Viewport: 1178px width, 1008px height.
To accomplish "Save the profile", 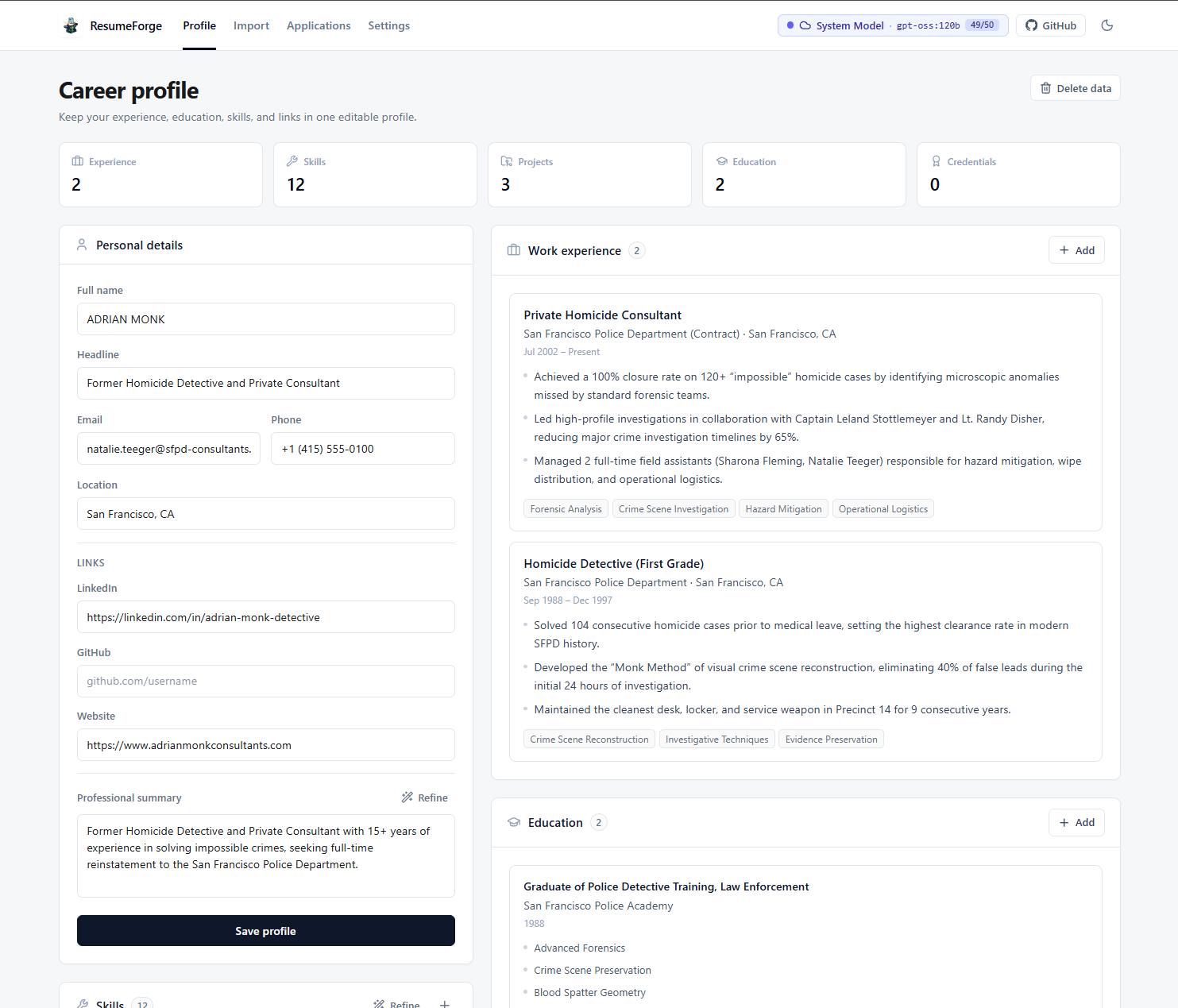I will (266, 931).
